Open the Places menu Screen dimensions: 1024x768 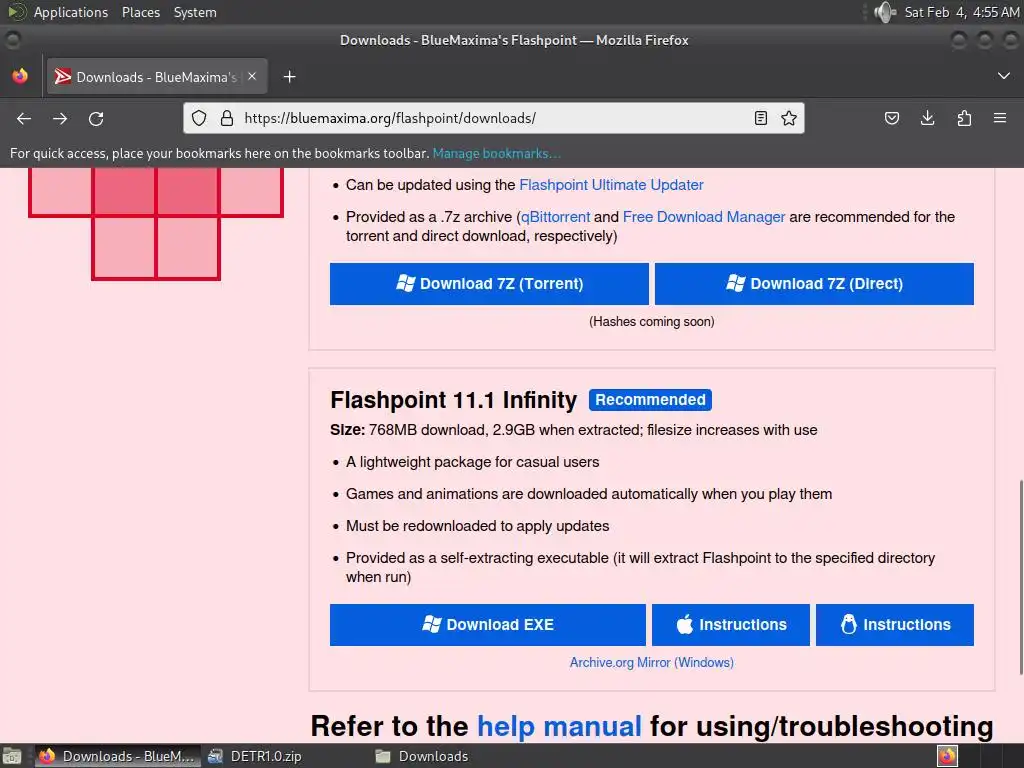(141, 12)
